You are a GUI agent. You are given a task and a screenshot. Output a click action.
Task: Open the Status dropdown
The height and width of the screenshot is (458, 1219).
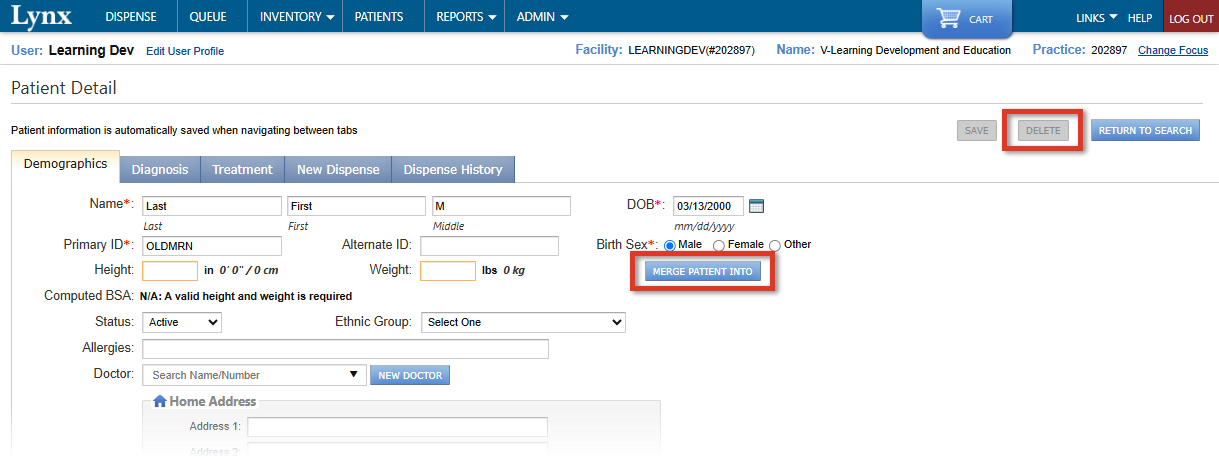click(x=182, y=322)
